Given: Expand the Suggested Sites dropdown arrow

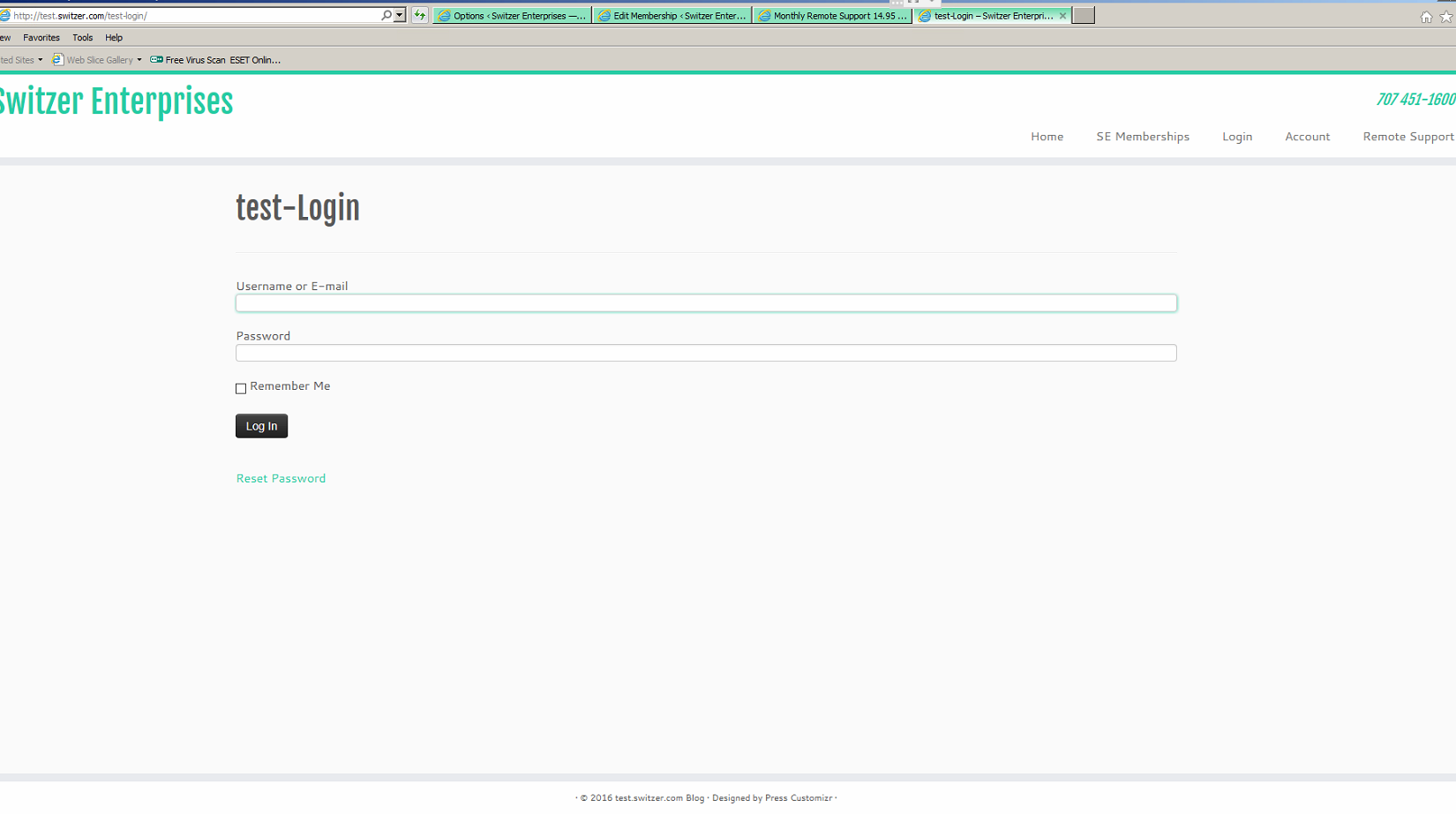Looking at the screenshot, I should [40, 60].
